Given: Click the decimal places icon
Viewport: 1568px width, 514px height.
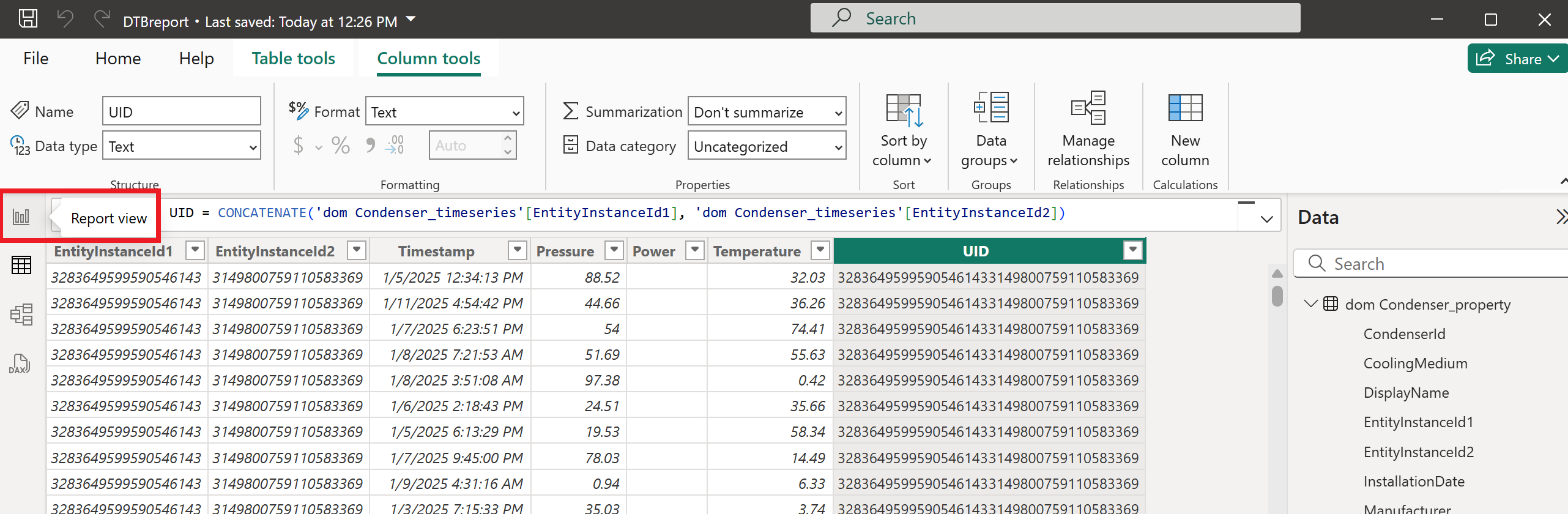Looking at the screenshot, I should coord(395,146).
